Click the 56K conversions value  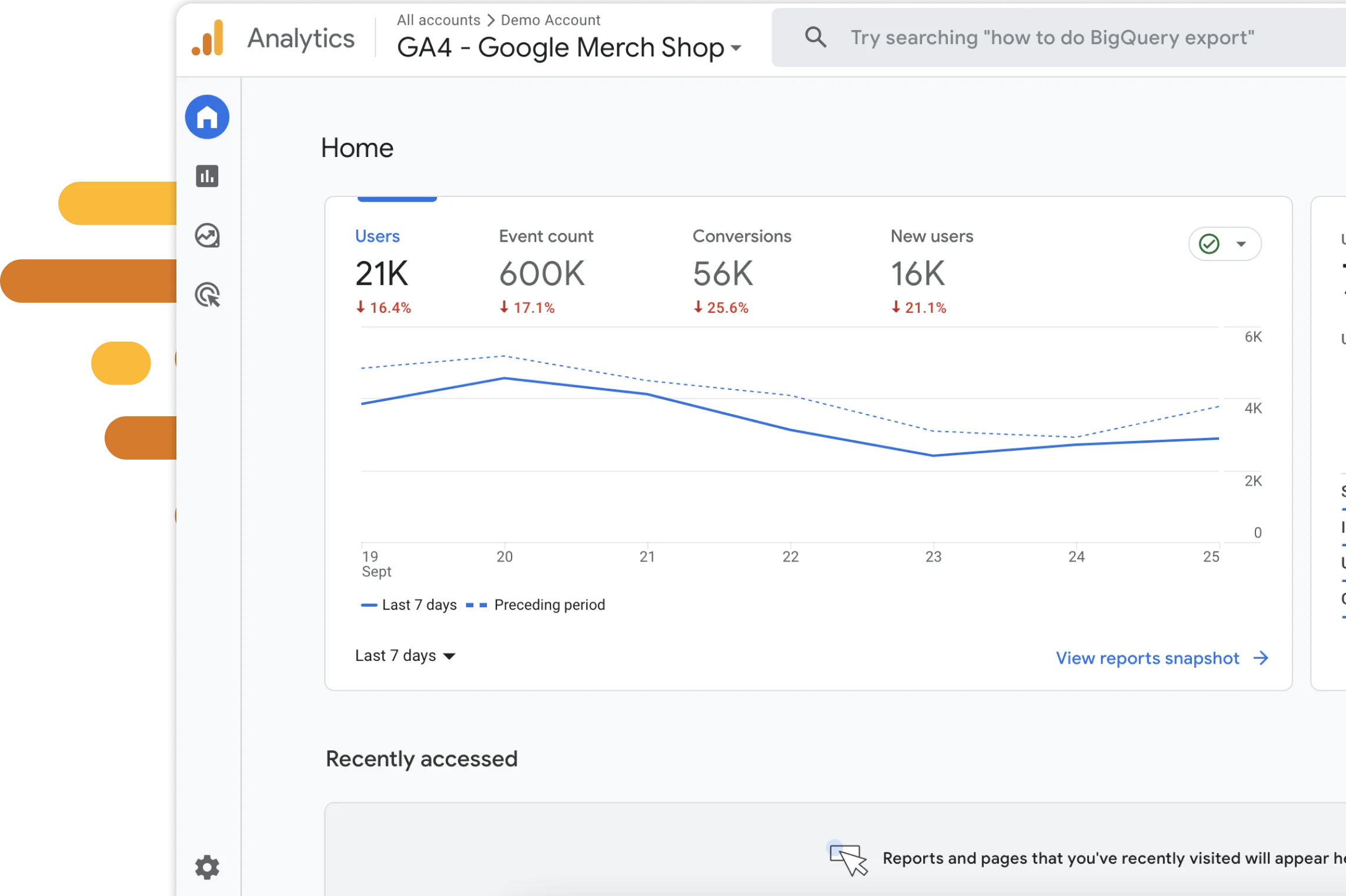point(723,273)
